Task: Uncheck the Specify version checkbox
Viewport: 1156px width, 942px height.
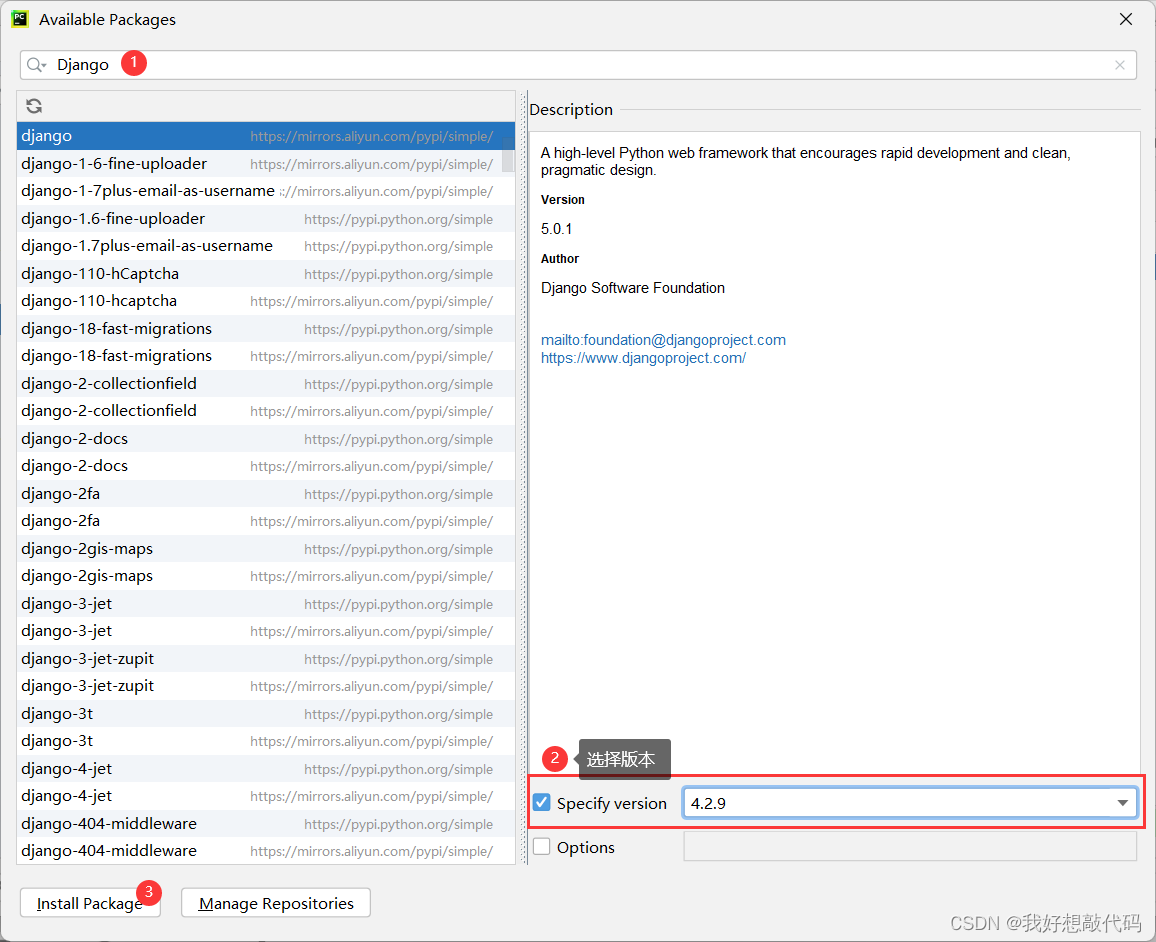Action: pos(542,803)
